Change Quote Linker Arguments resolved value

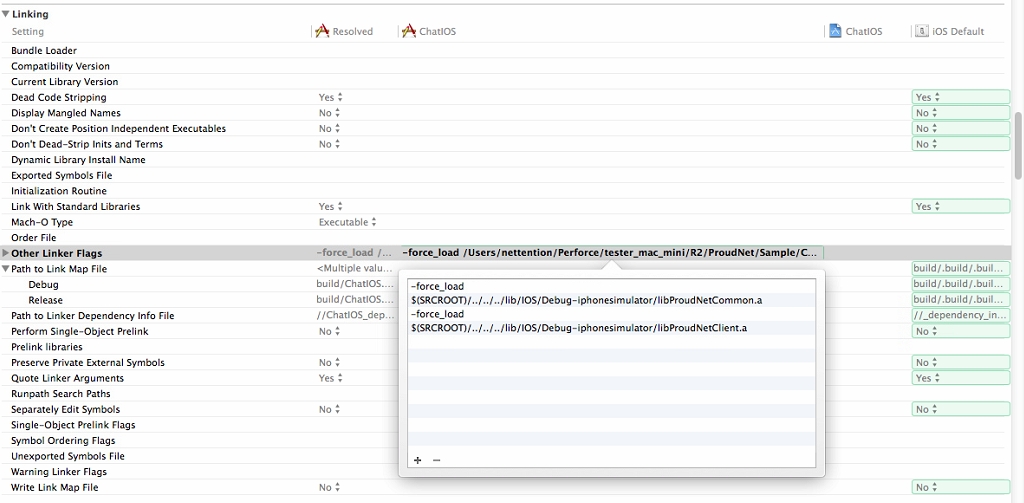click(330, 378)
